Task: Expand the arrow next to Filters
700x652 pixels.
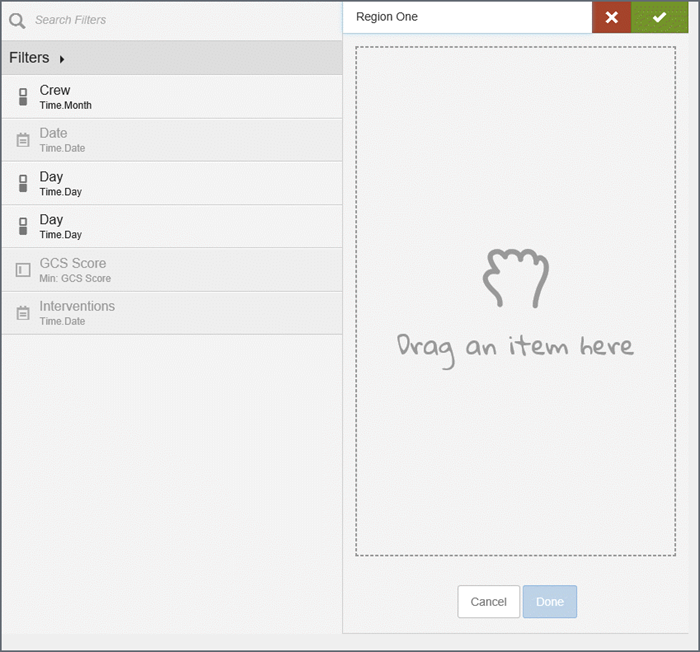Action: (x=62, y=59)
